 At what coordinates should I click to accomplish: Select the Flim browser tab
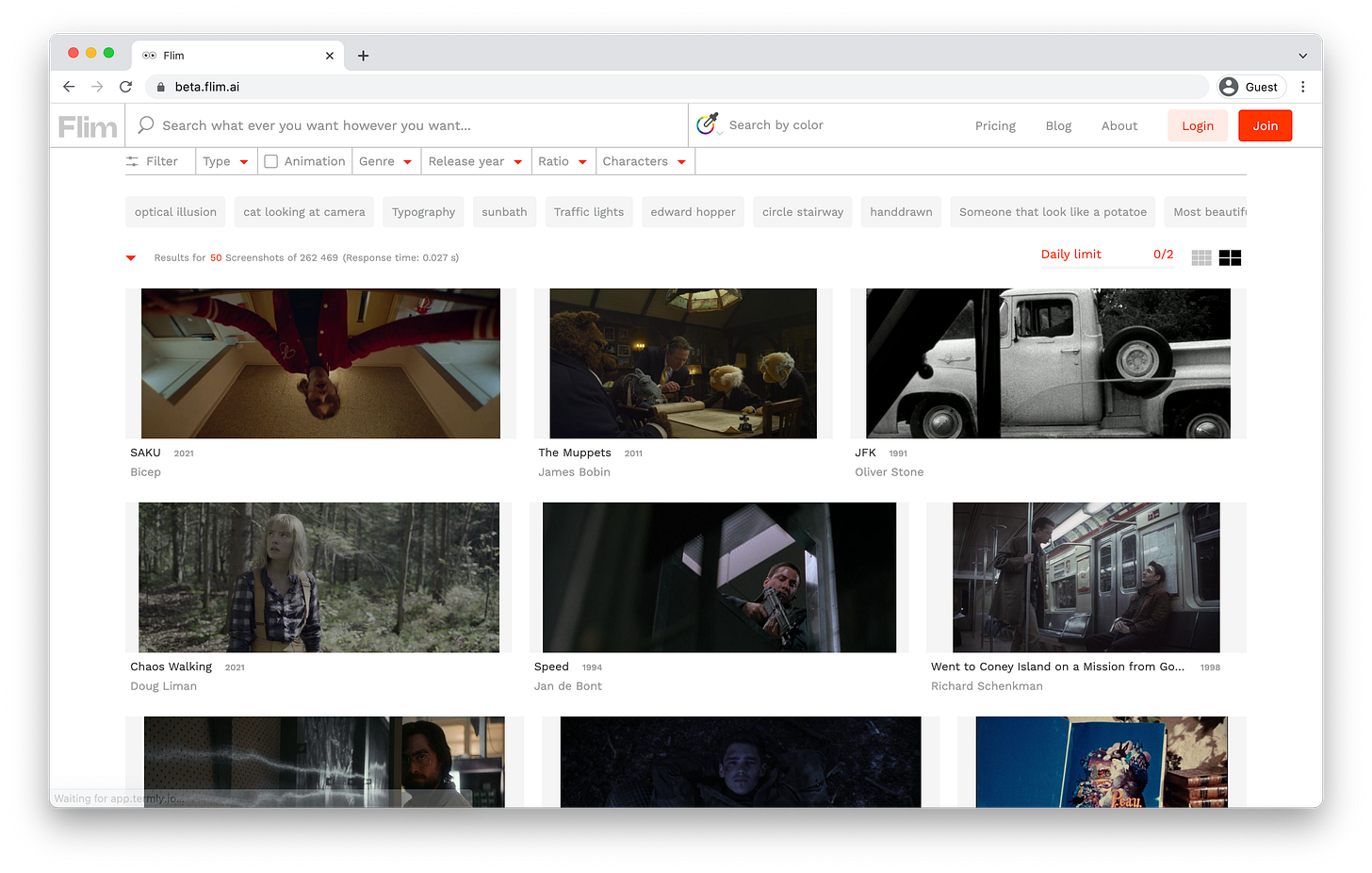(237, 56)
